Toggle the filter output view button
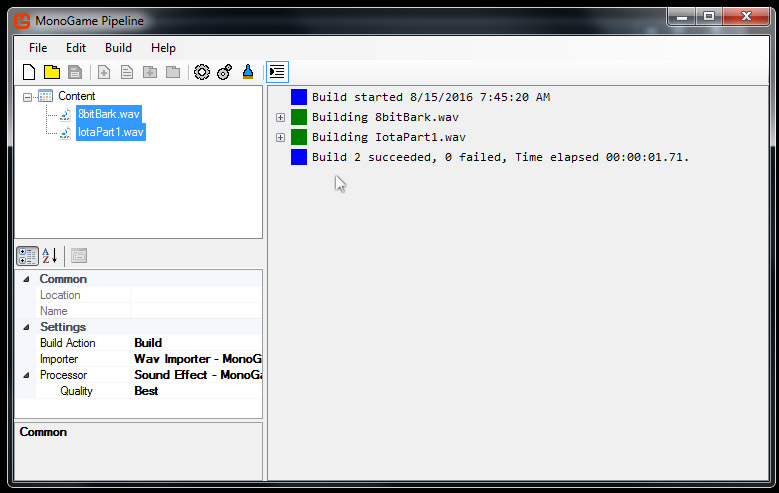This screenshot has width=779, height=493. click(x=277, y=72)
